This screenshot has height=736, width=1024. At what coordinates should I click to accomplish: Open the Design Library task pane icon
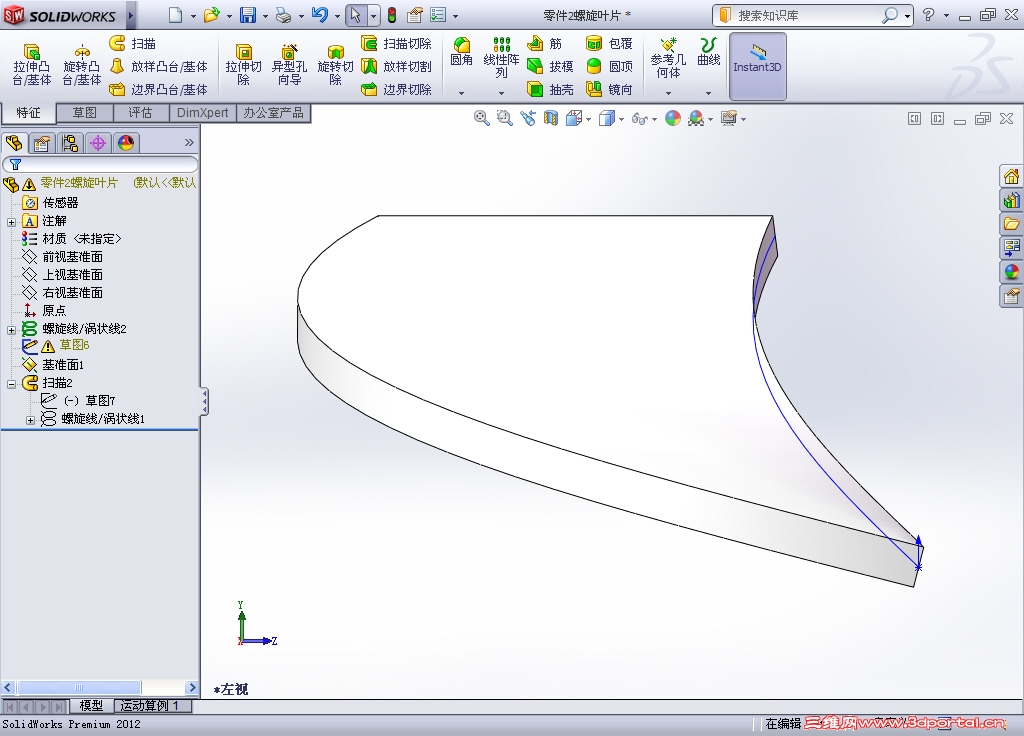tap(1012, 200)
